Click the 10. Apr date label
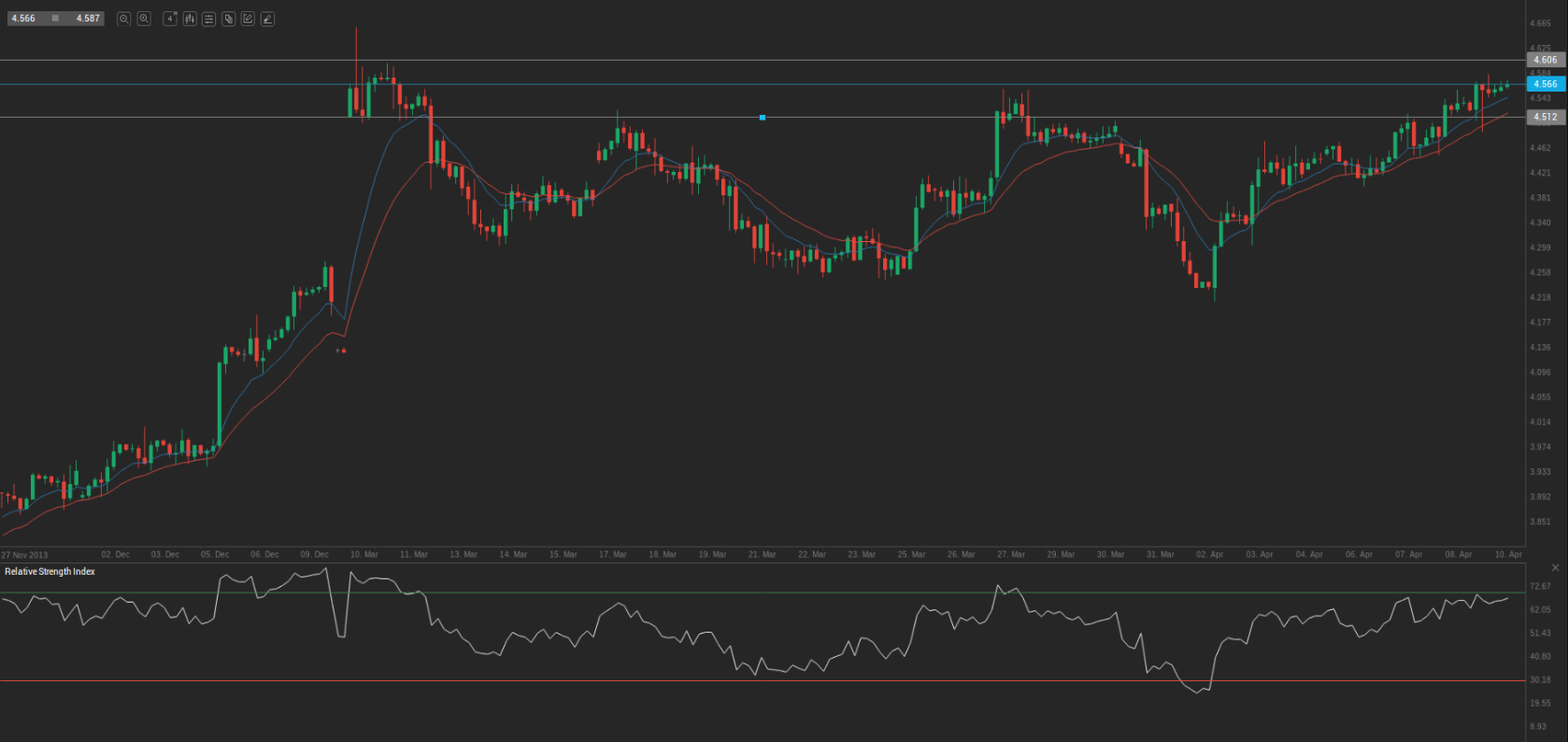 (1508, 555)
